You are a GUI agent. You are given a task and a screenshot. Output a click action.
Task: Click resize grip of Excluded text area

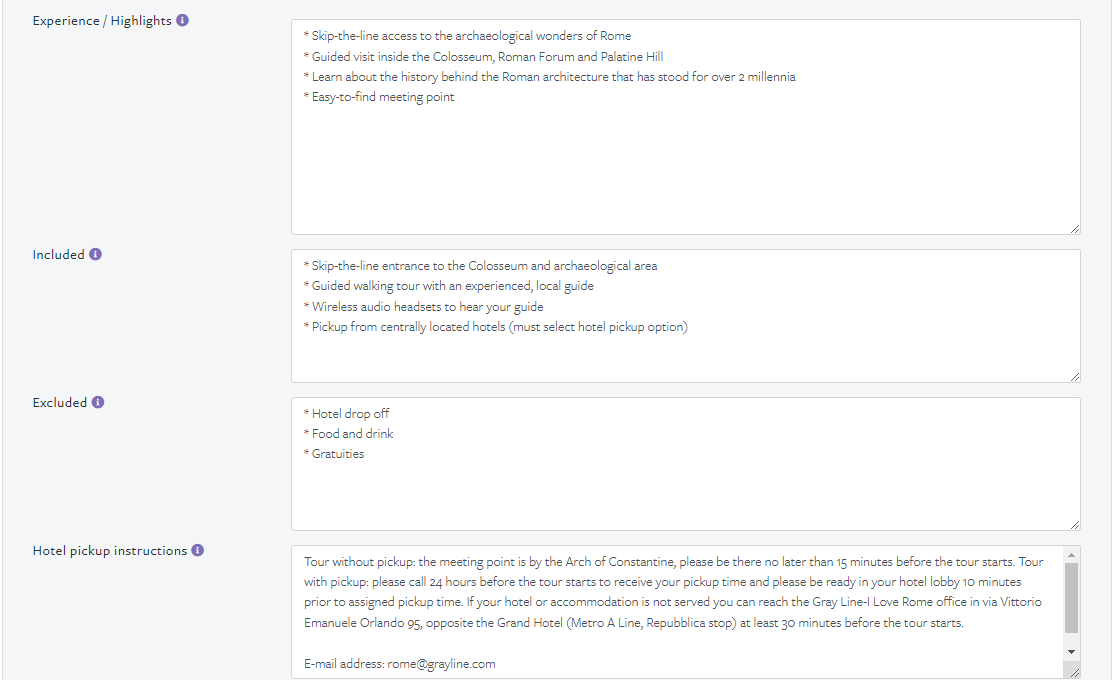coord(1074,524)
